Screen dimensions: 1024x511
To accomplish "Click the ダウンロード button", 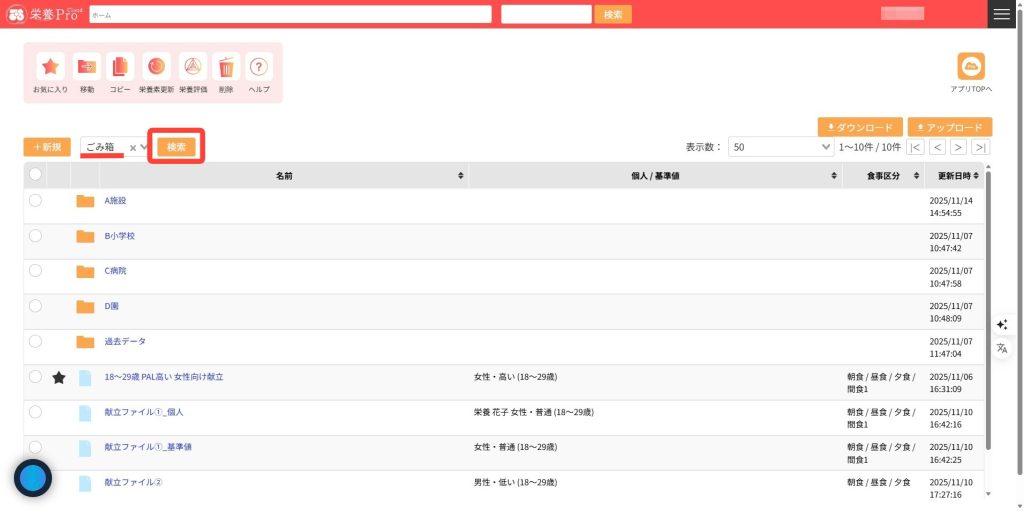I will click(858, 128).
